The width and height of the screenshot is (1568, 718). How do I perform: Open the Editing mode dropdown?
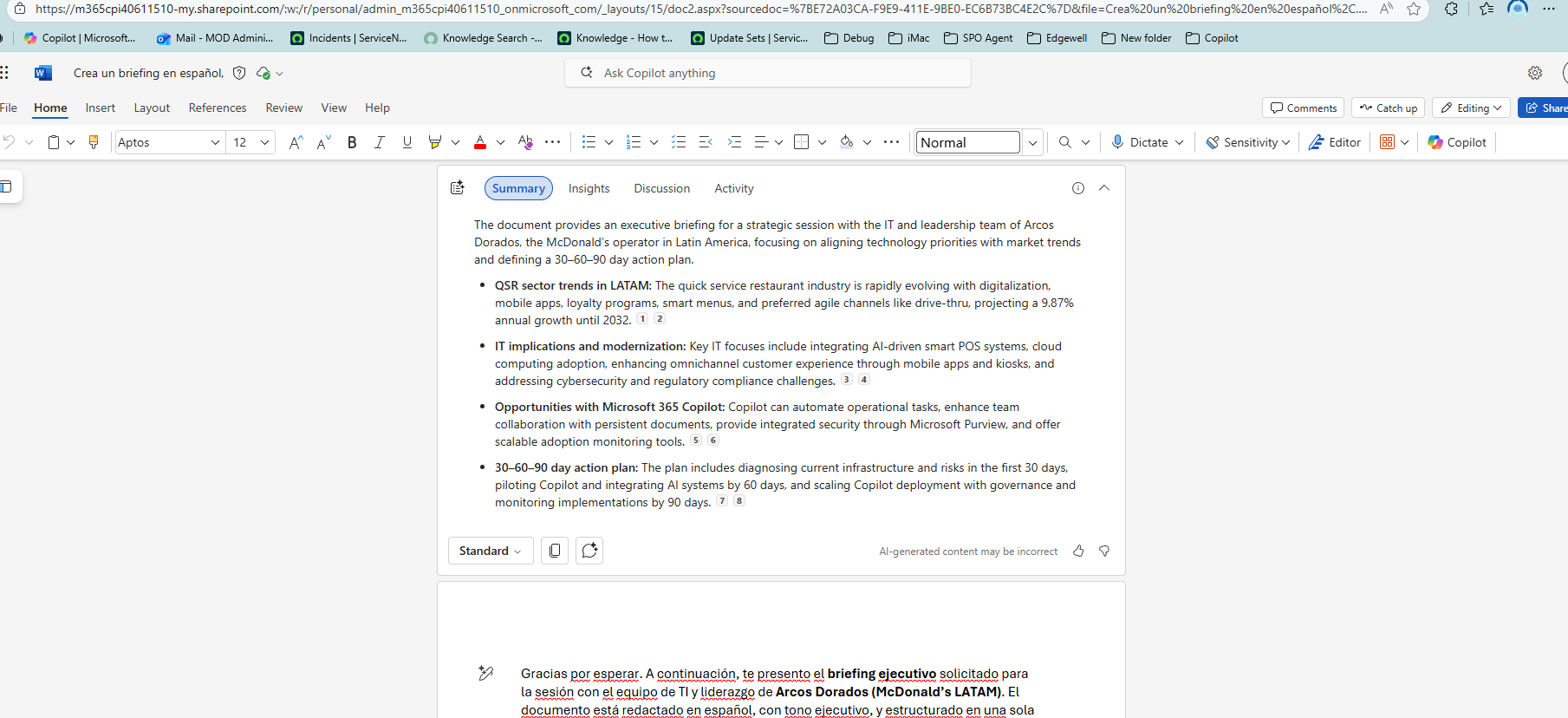[1471, 108]
